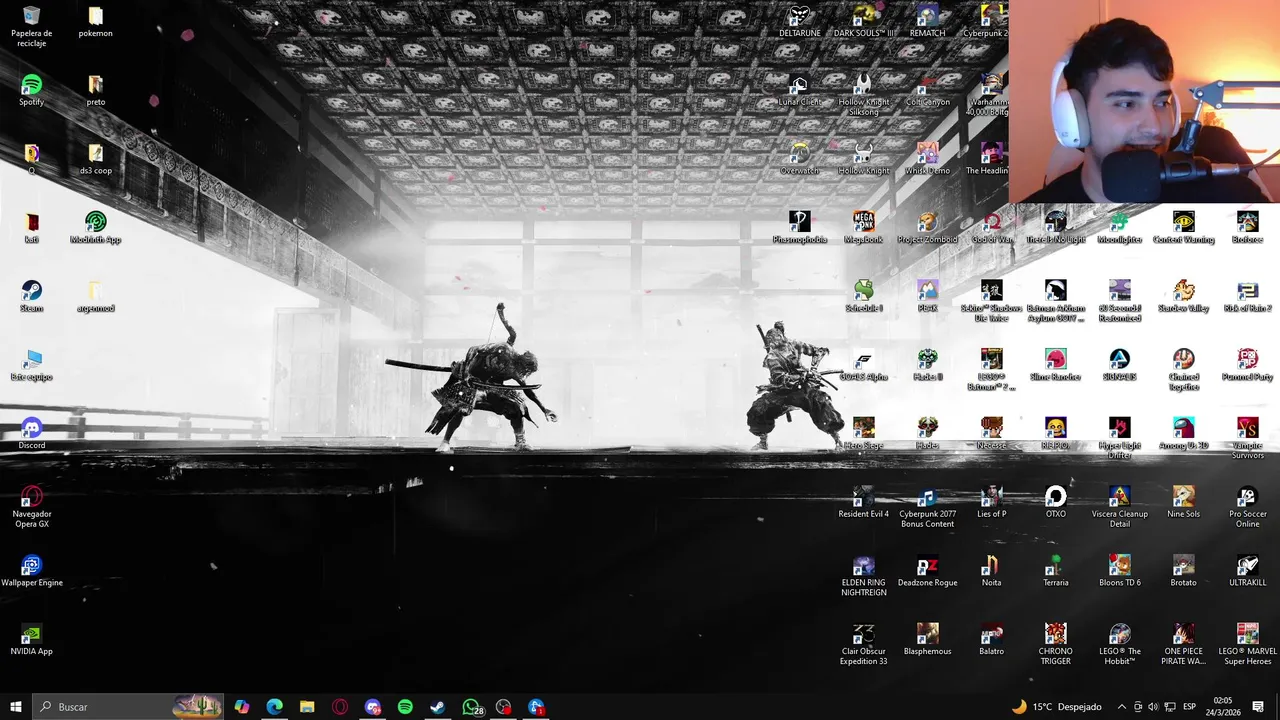Open File Explorer from the taskbar
1280x720 pixels.
[x=307, y=707]
